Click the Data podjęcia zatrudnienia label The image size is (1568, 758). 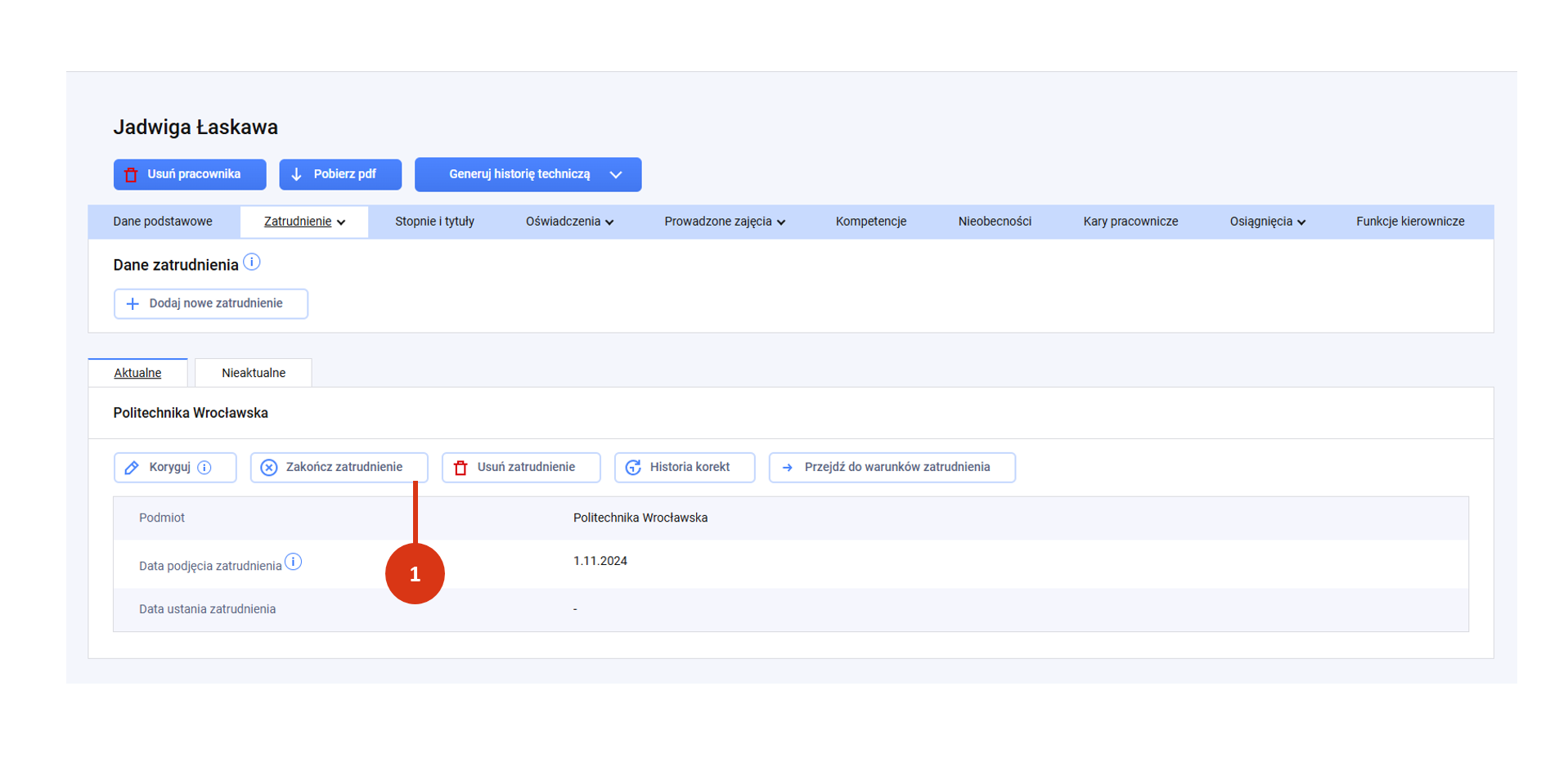click(210, 566)
